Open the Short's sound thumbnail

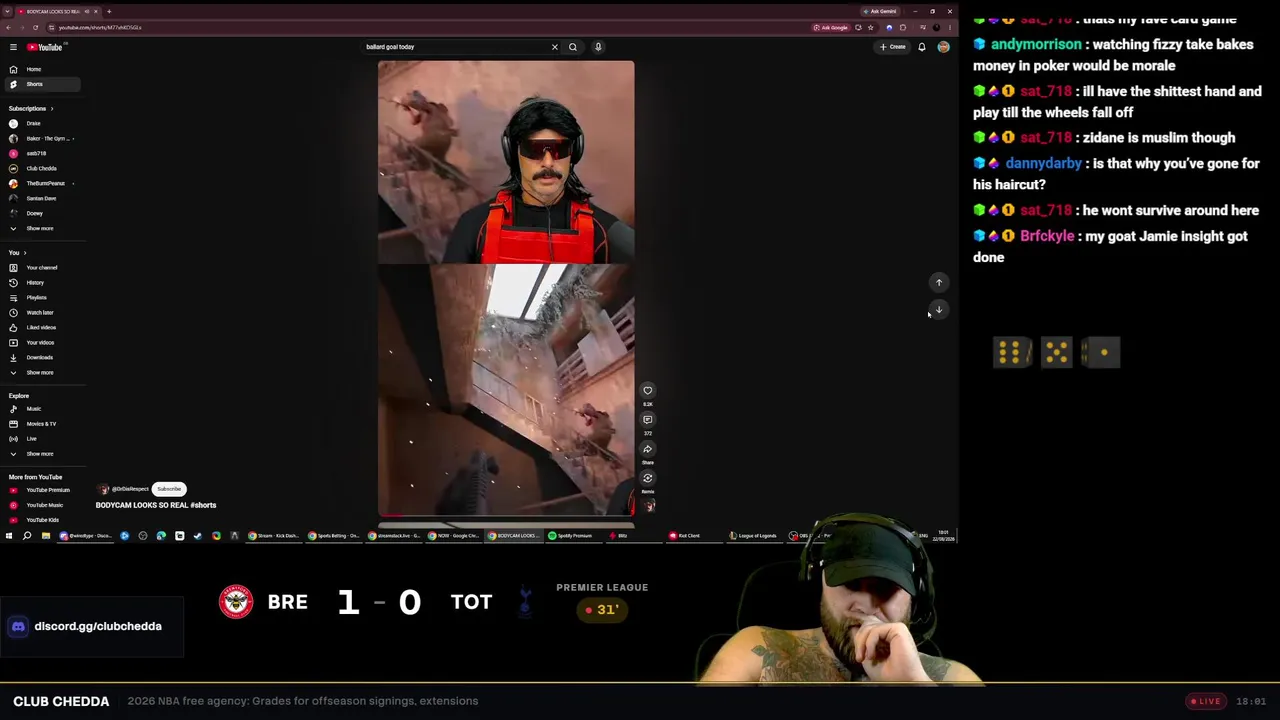coord(649,506)
